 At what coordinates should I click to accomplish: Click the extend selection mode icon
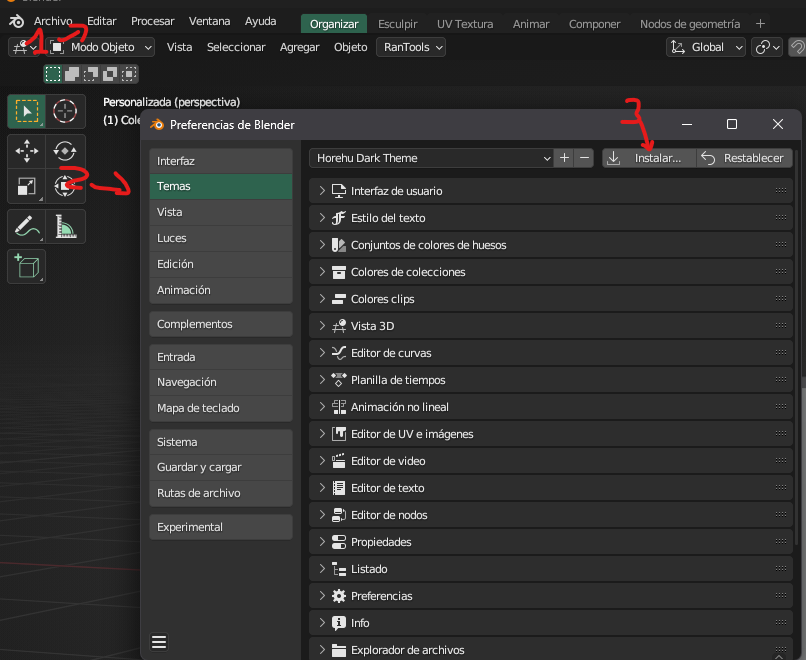pos(72,74)
